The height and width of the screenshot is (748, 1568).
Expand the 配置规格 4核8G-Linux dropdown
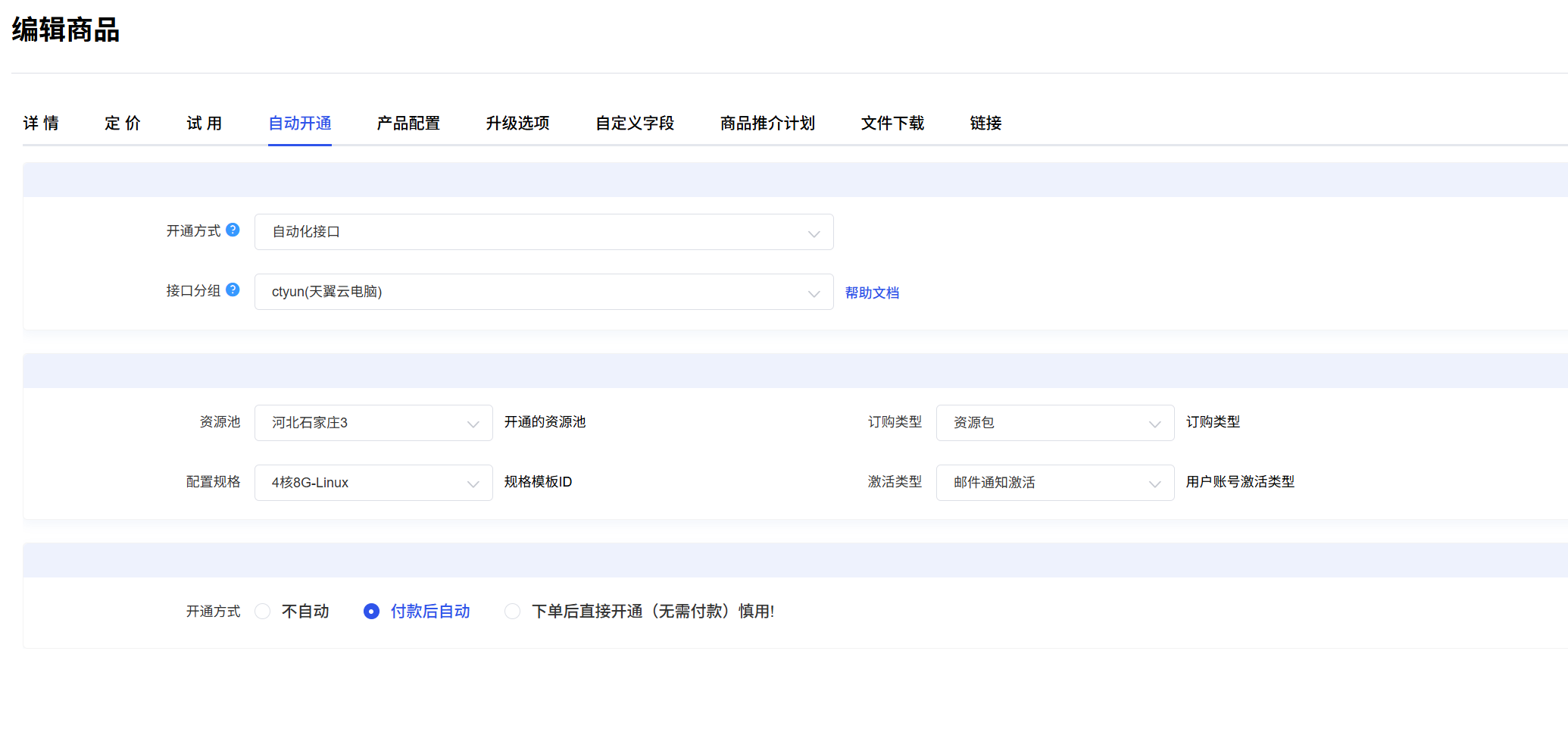point(373,483)
